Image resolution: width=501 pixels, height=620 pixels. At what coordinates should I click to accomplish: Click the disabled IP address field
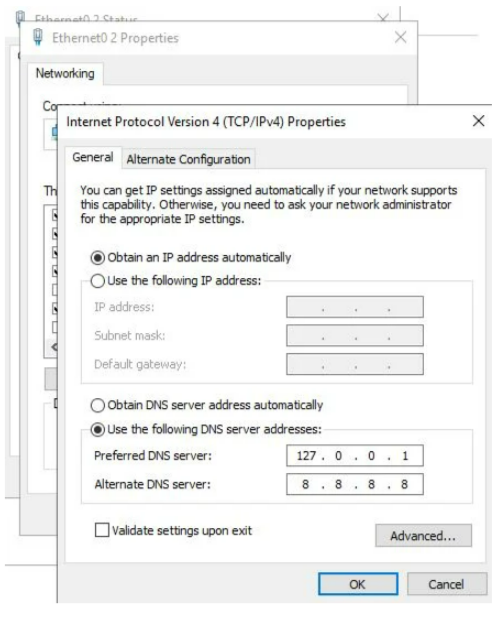355,307
